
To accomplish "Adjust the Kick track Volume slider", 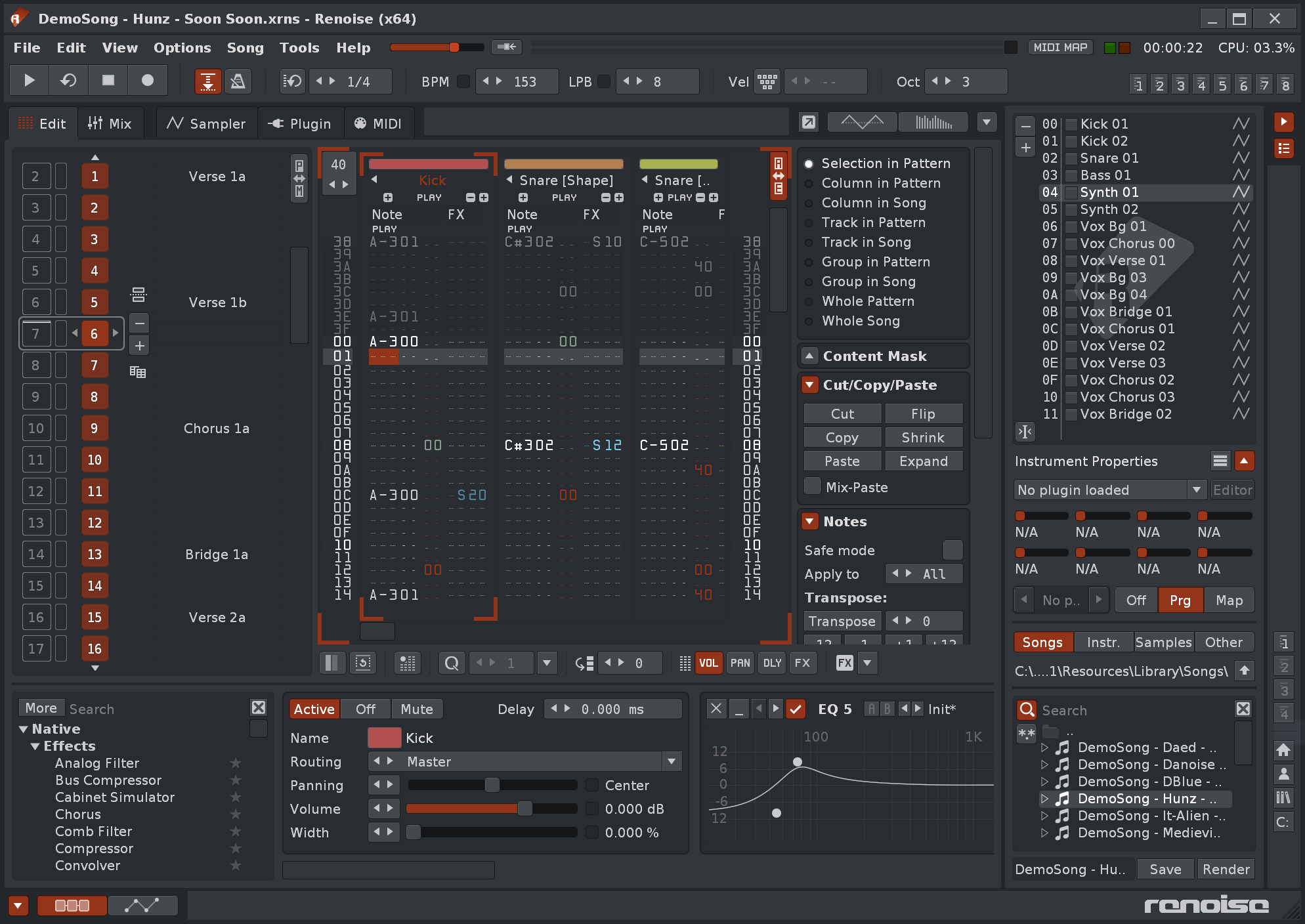I will click(x=492, y=808).
